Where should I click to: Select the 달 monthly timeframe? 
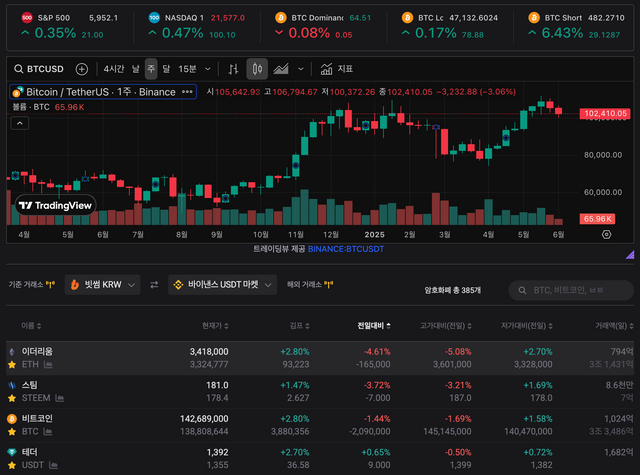166,69
